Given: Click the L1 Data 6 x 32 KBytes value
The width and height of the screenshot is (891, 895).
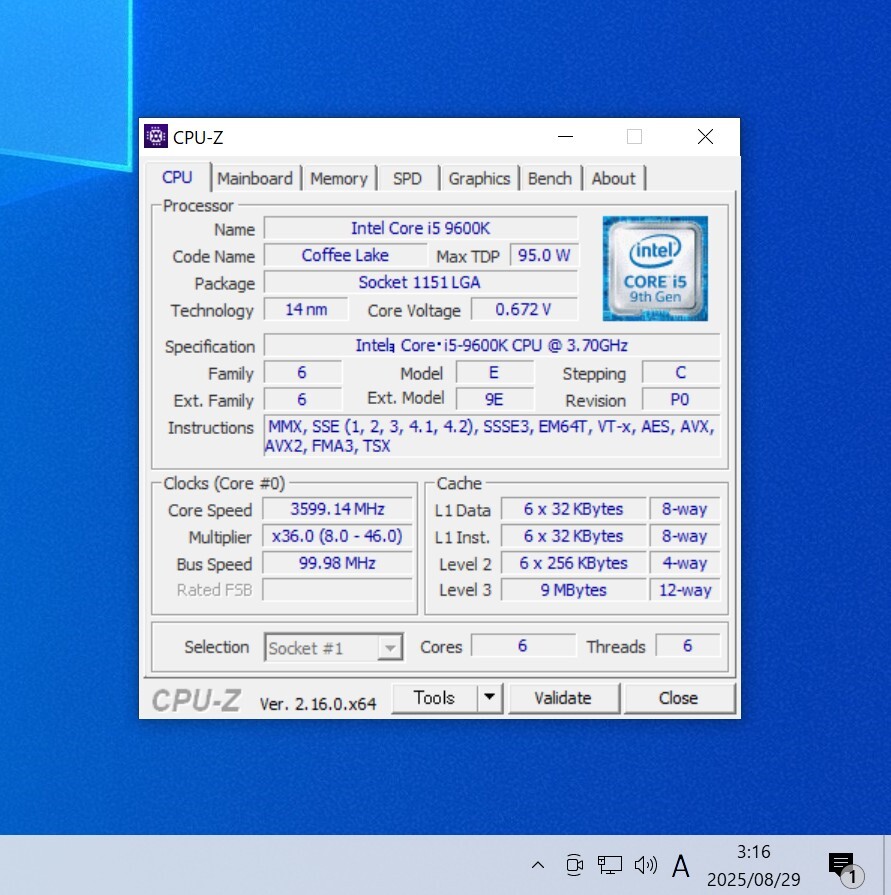Looking at the screenshot, I should tap(574, 509).
